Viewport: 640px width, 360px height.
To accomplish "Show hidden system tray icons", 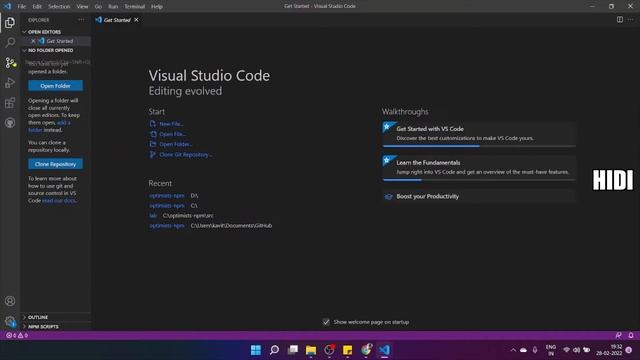I will [513, 350].
